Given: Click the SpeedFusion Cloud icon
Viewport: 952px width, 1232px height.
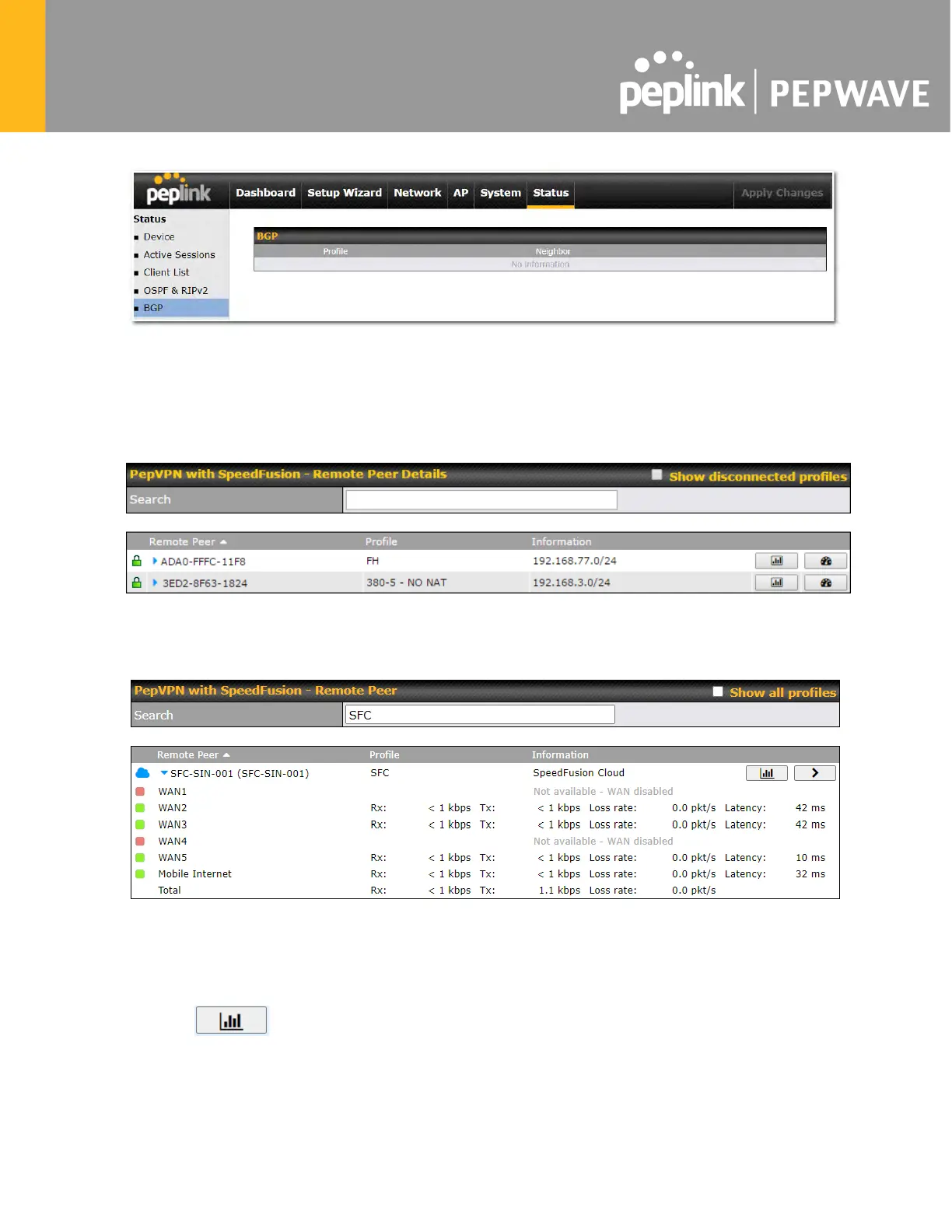Looking at the screenshot, I should click(x=142, y=773).
